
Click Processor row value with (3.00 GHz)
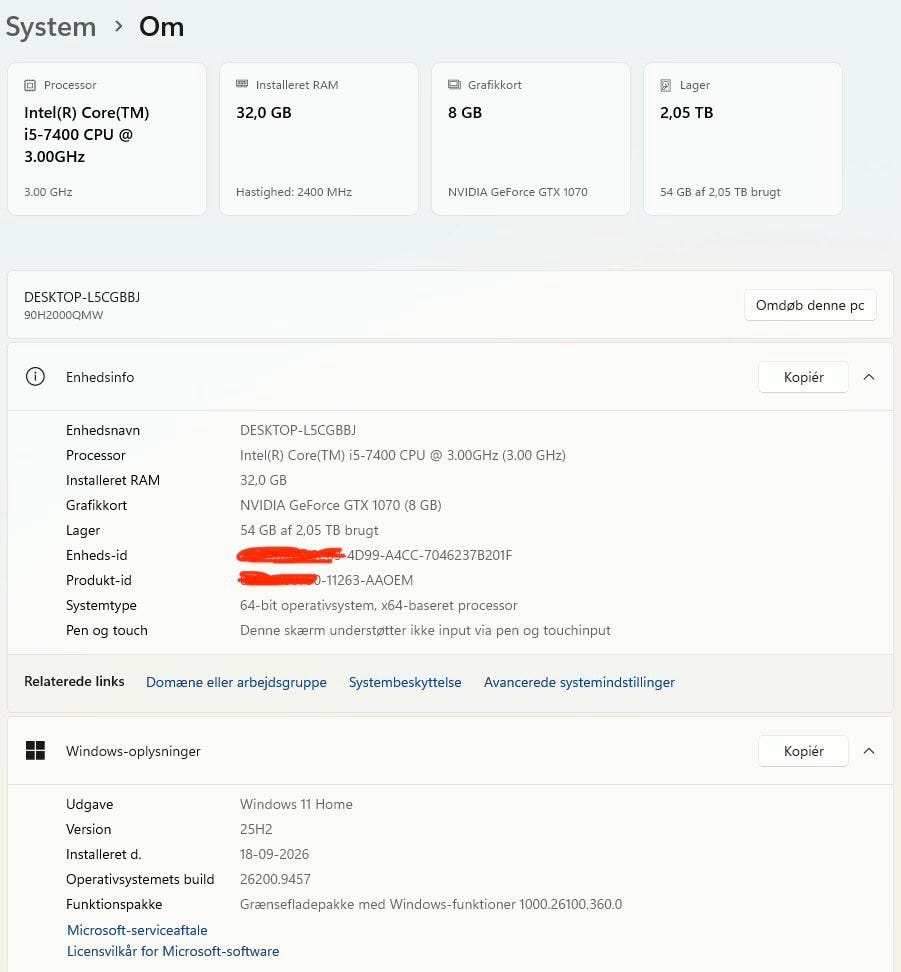pos(402,455)
